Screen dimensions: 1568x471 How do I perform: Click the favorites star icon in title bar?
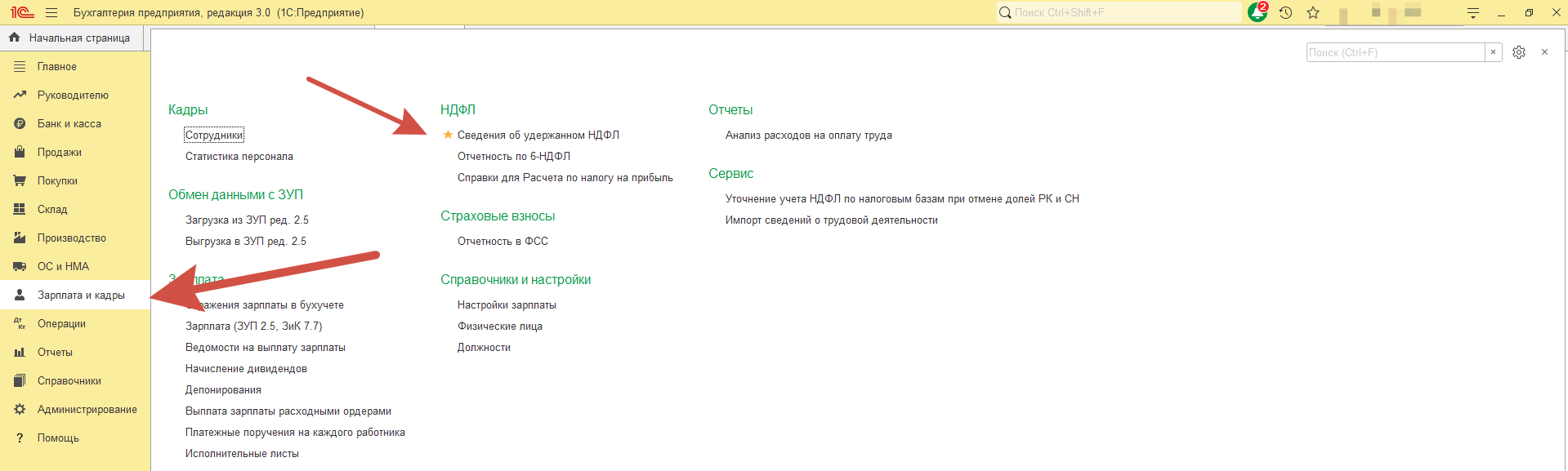[x=1313, y=13]
